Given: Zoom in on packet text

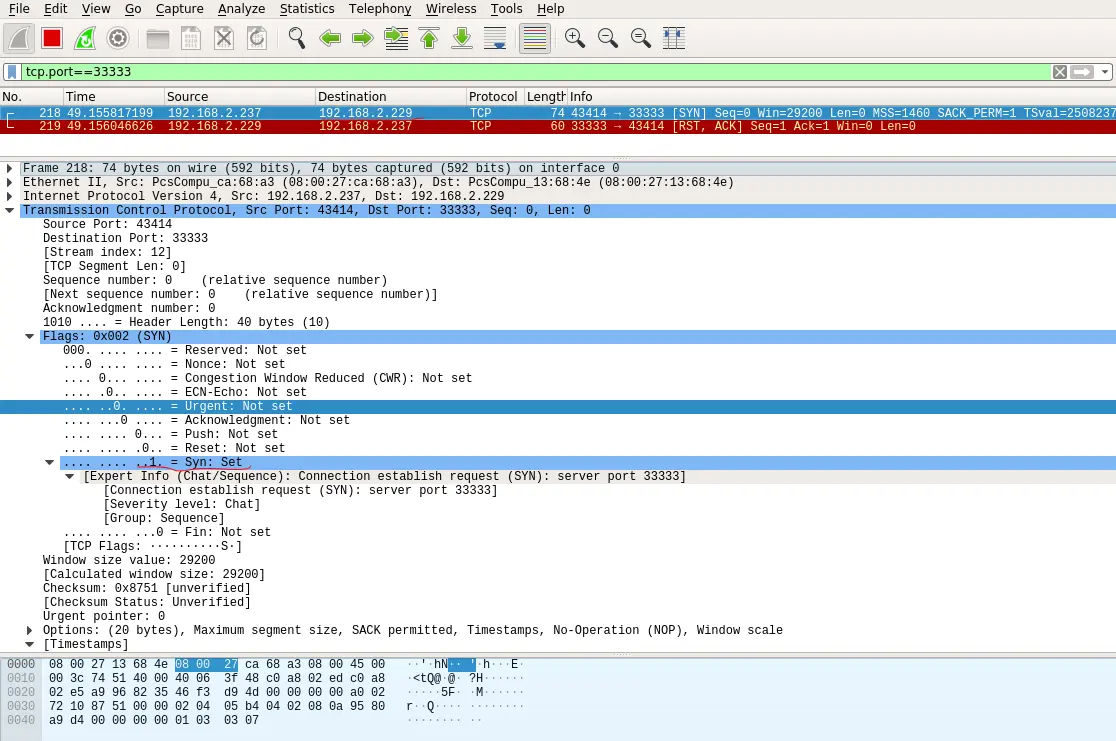Looking at the screenshot, I should click(574, 38).
